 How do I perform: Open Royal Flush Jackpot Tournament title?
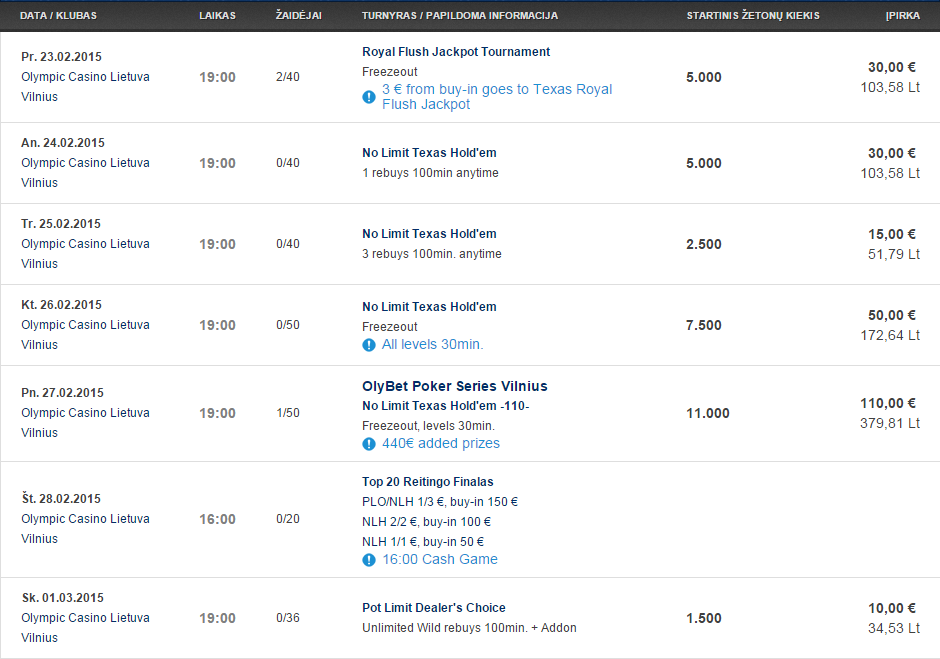456,52
